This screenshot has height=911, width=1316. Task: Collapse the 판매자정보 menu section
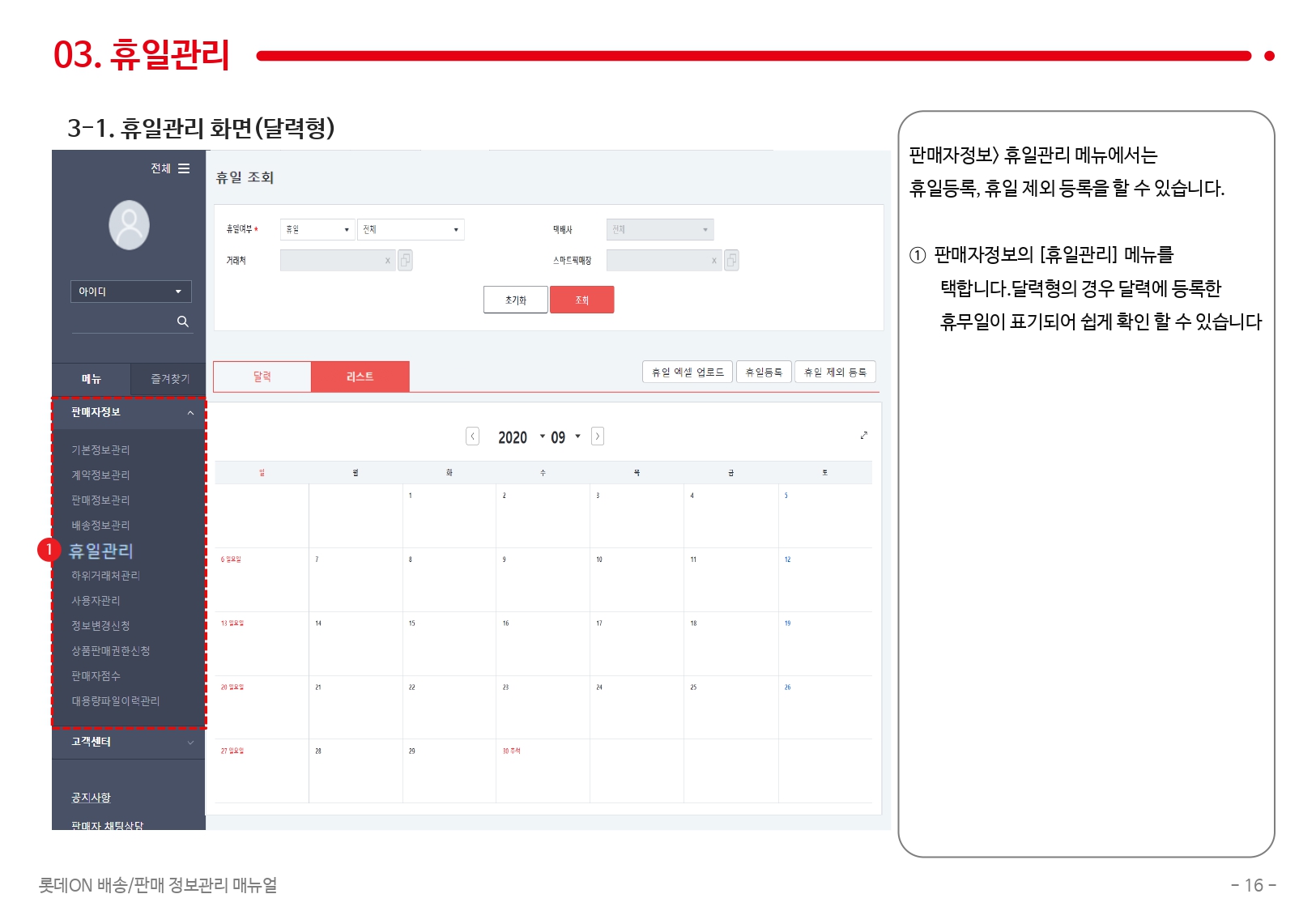tap(190, 413)
